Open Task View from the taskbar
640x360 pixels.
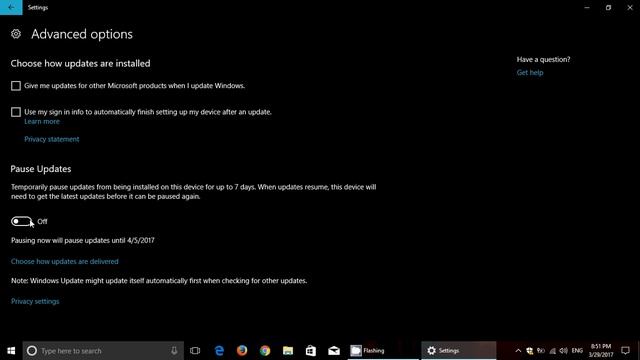[195, 351]
